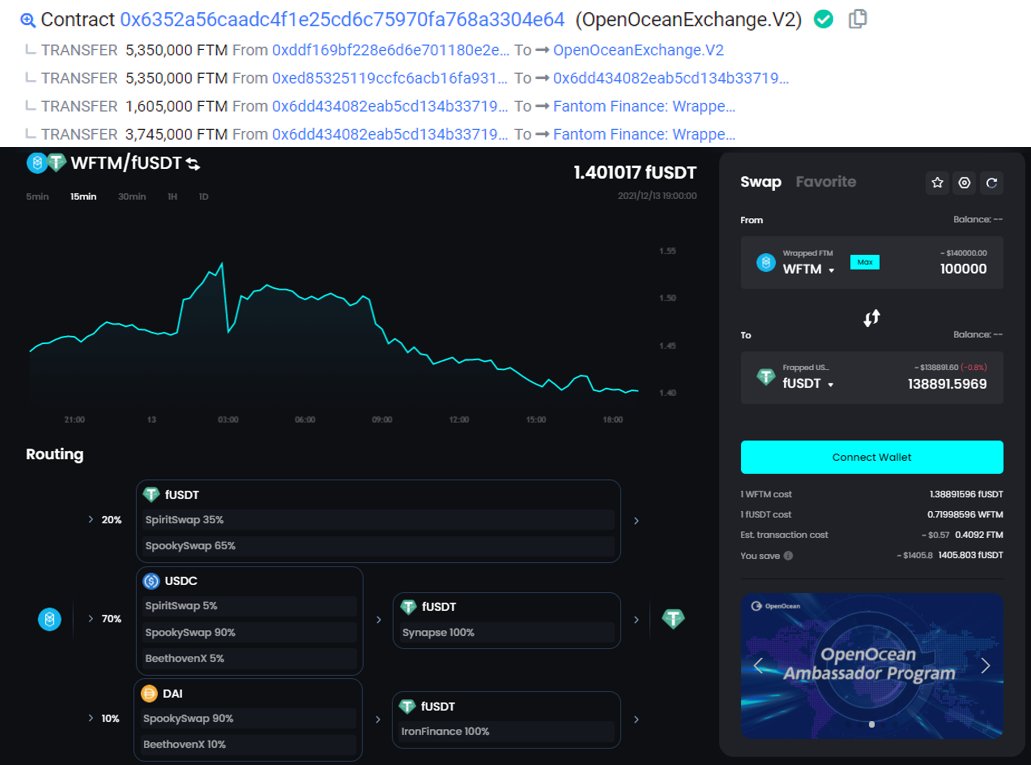Click the WFTM source token icon in routing
Viewport: 1031px width, 765px height.
coord(49,619)
